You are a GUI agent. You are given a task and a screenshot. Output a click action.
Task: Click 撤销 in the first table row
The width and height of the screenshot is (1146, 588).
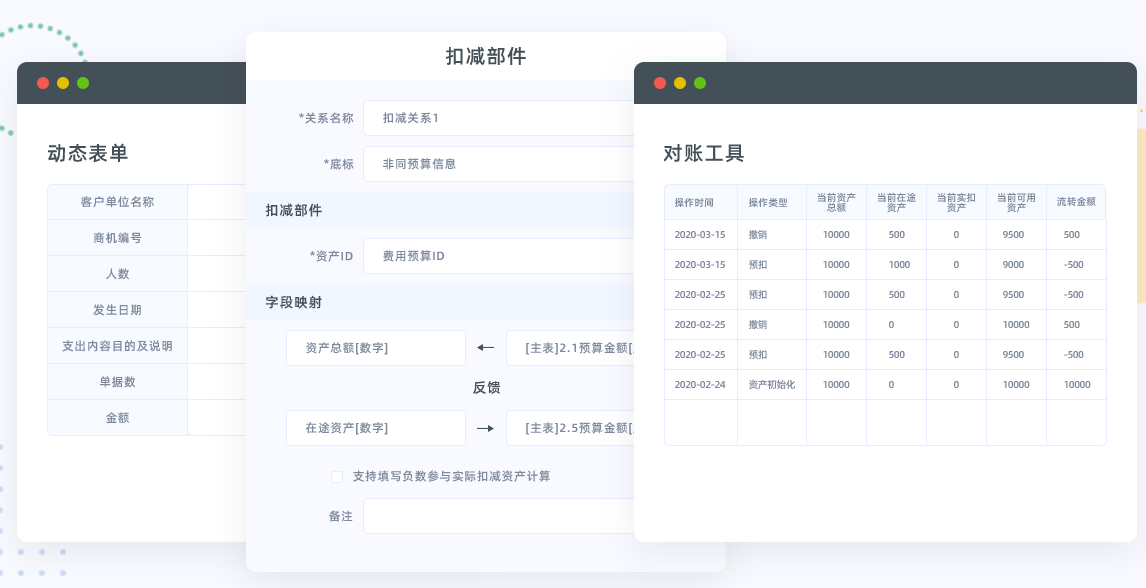[771, 234]
